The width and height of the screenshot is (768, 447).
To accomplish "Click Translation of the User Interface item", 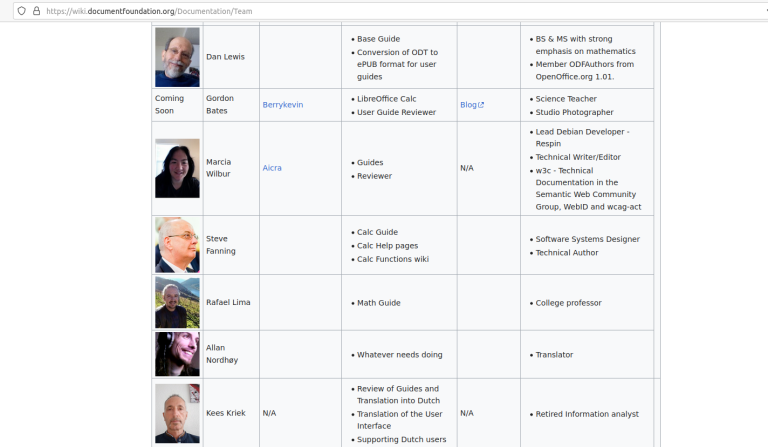I will (400, 420).
